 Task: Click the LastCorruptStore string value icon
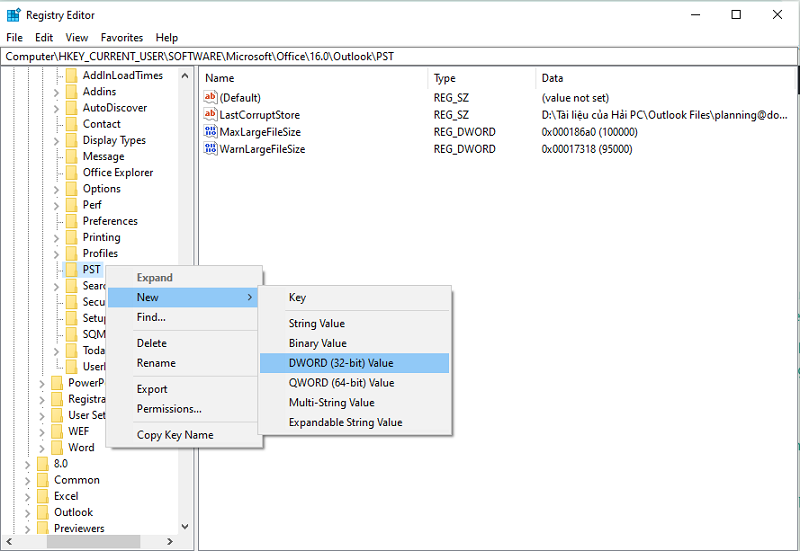click(210, 115)
